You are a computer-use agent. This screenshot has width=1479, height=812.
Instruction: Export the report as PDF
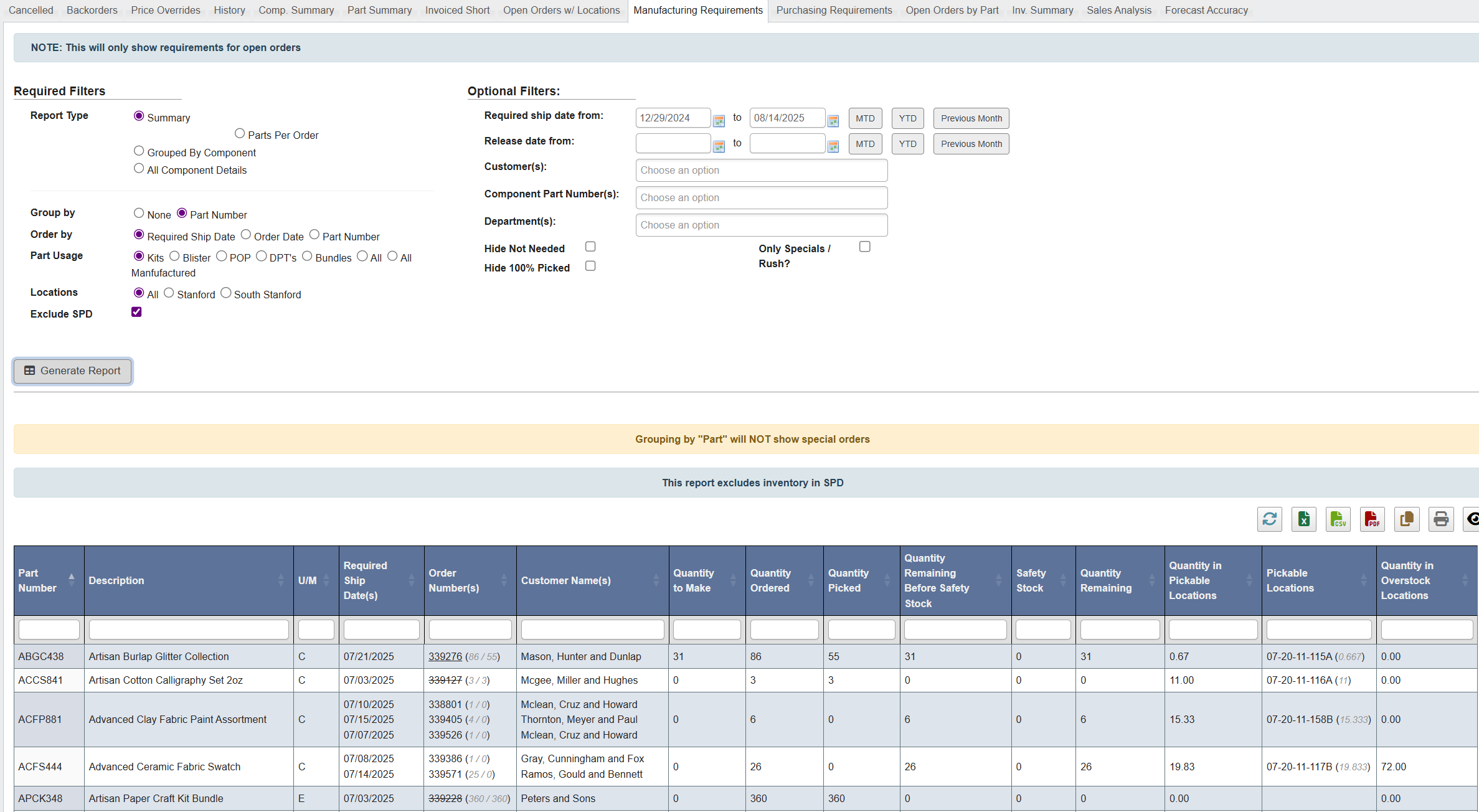tap(1372, 519)
